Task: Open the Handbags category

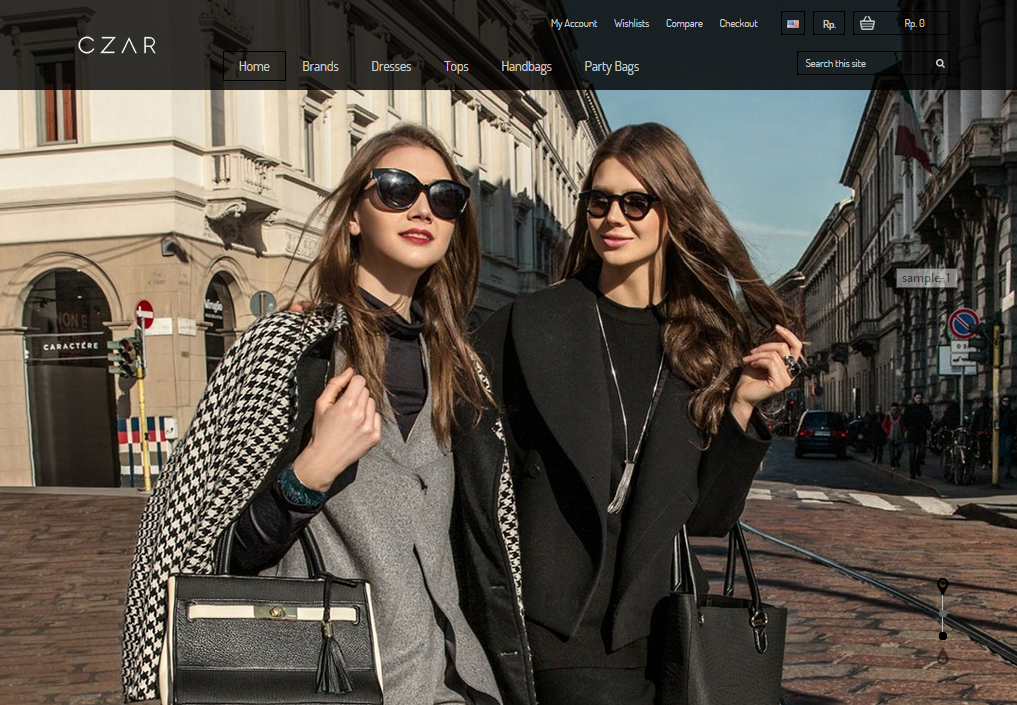Action: pos(526,67)
